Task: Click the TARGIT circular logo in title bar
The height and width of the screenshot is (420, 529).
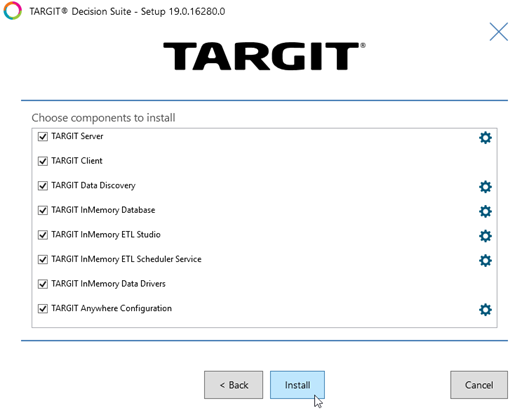Action: tap(12, 11)
